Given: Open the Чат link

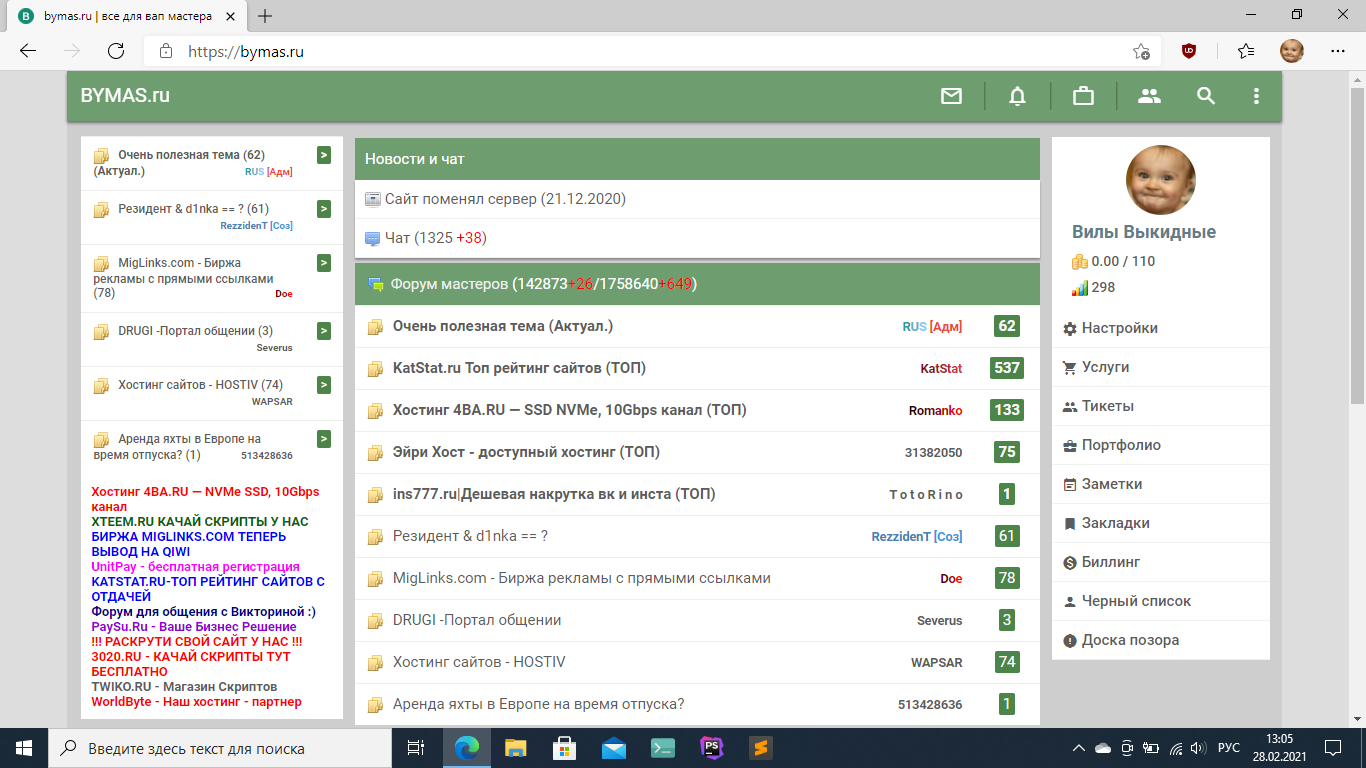Looking at the screenshot, I should (435, 238).
